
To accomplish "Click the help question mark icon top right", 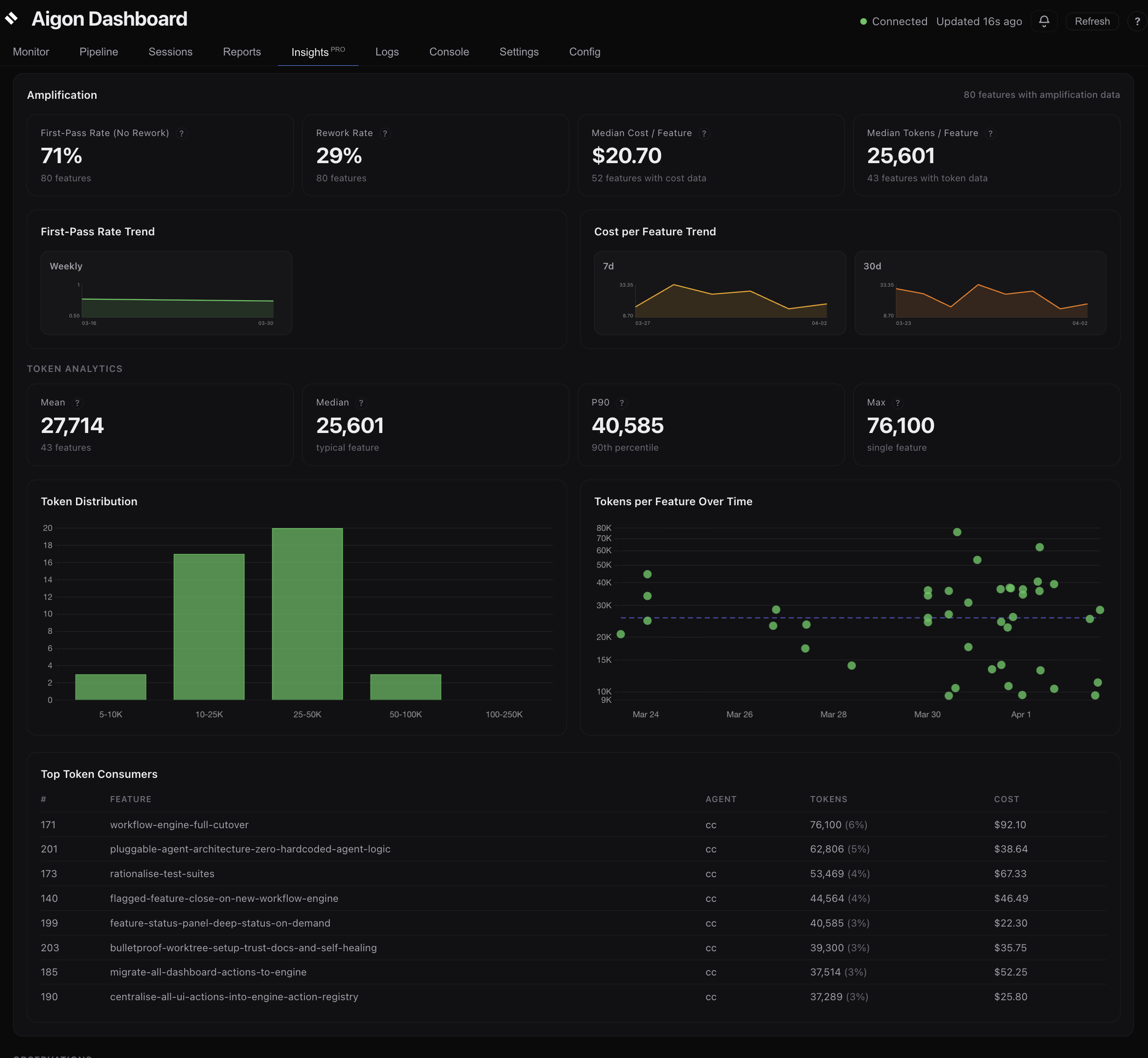I will pyautogui.click(x=1137, y=21).
